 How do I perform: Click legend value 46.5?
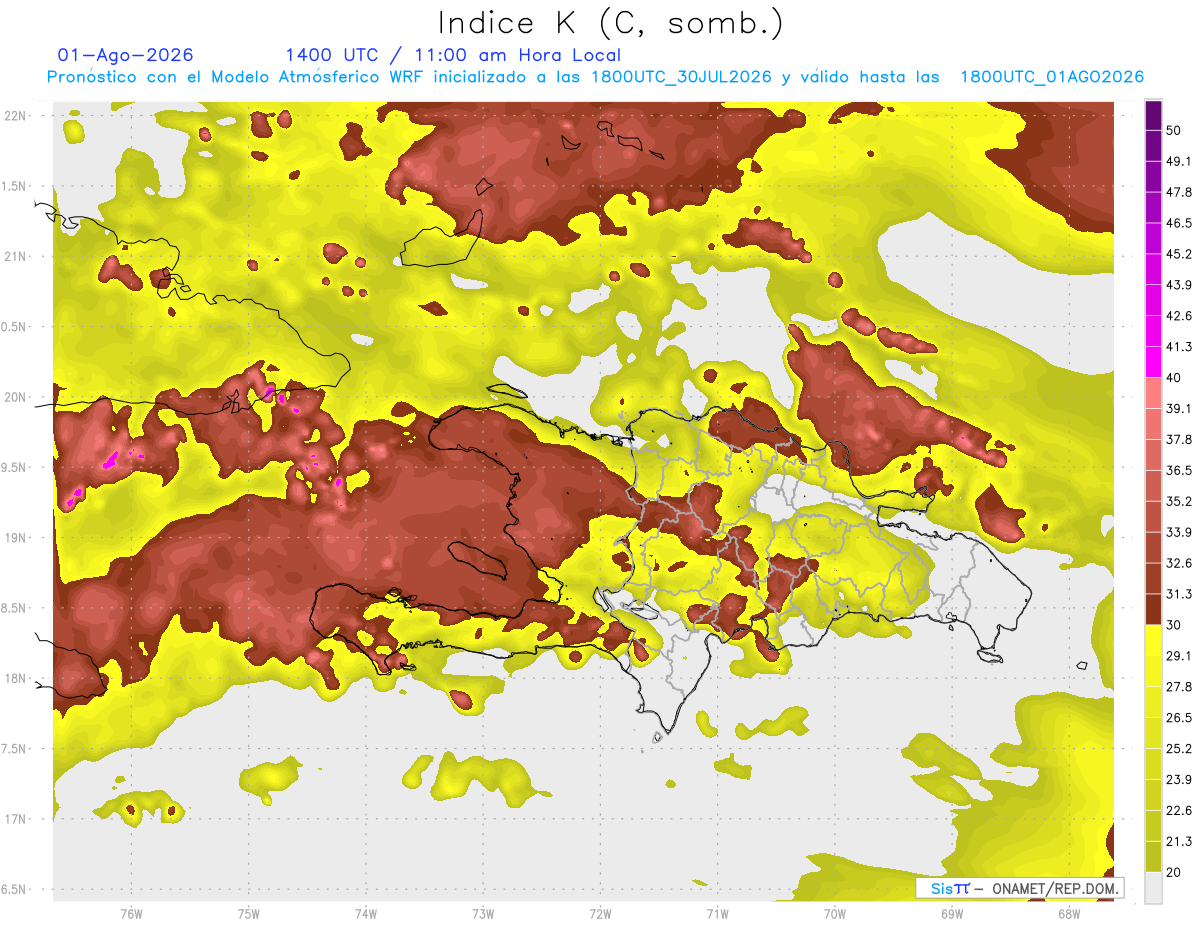point(1178,223)
